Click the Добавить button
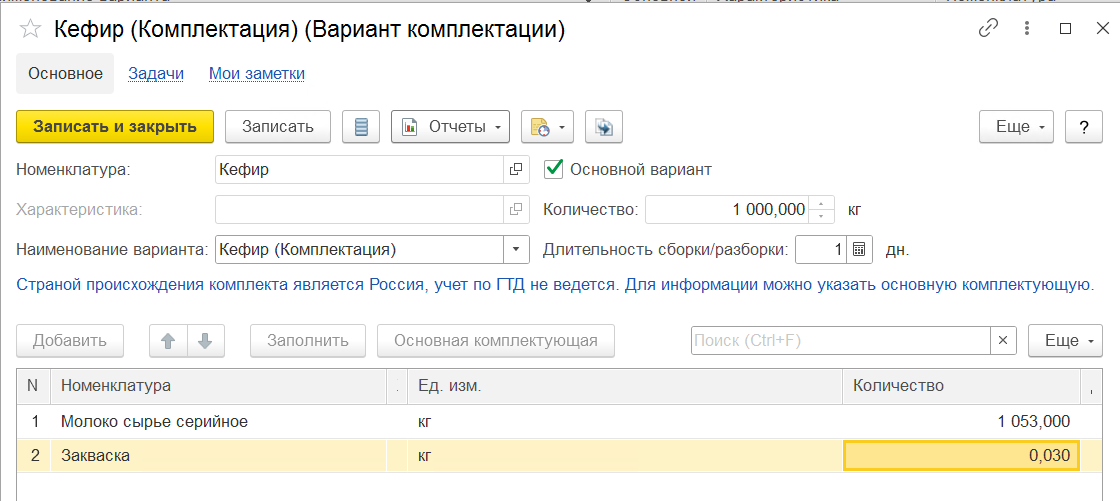This screenshot has width=1120, height=501. tap(70, 340)
